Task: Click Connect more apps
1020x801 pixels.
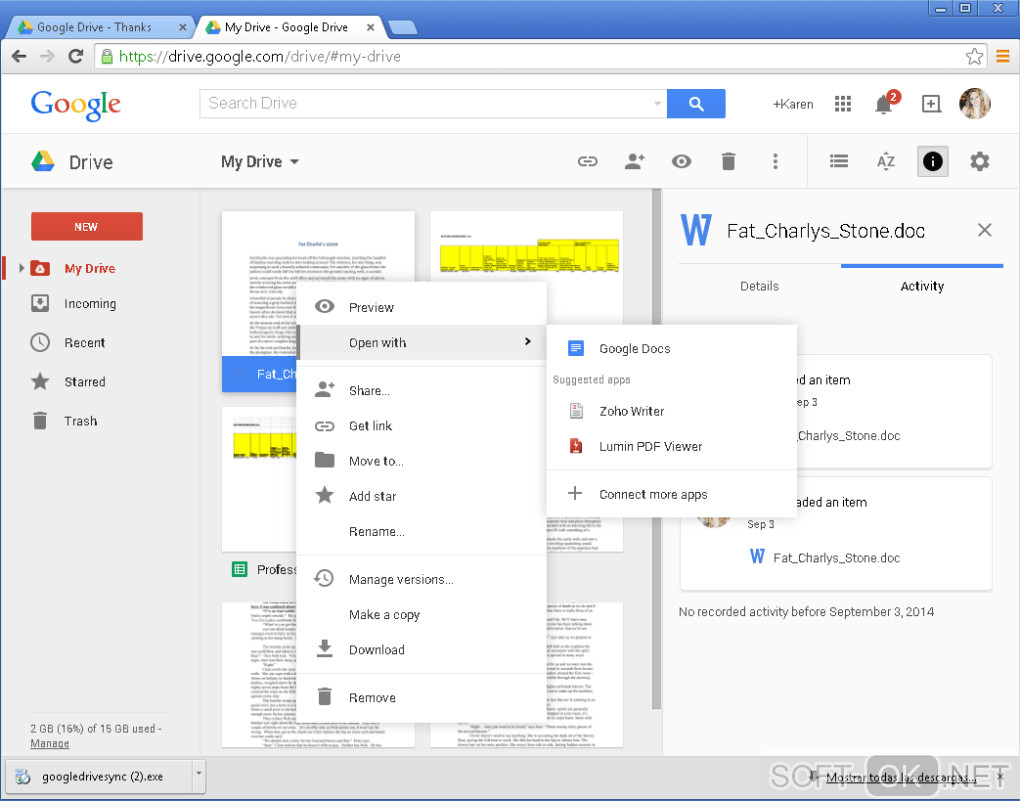Action: click(x=672, y=494)
